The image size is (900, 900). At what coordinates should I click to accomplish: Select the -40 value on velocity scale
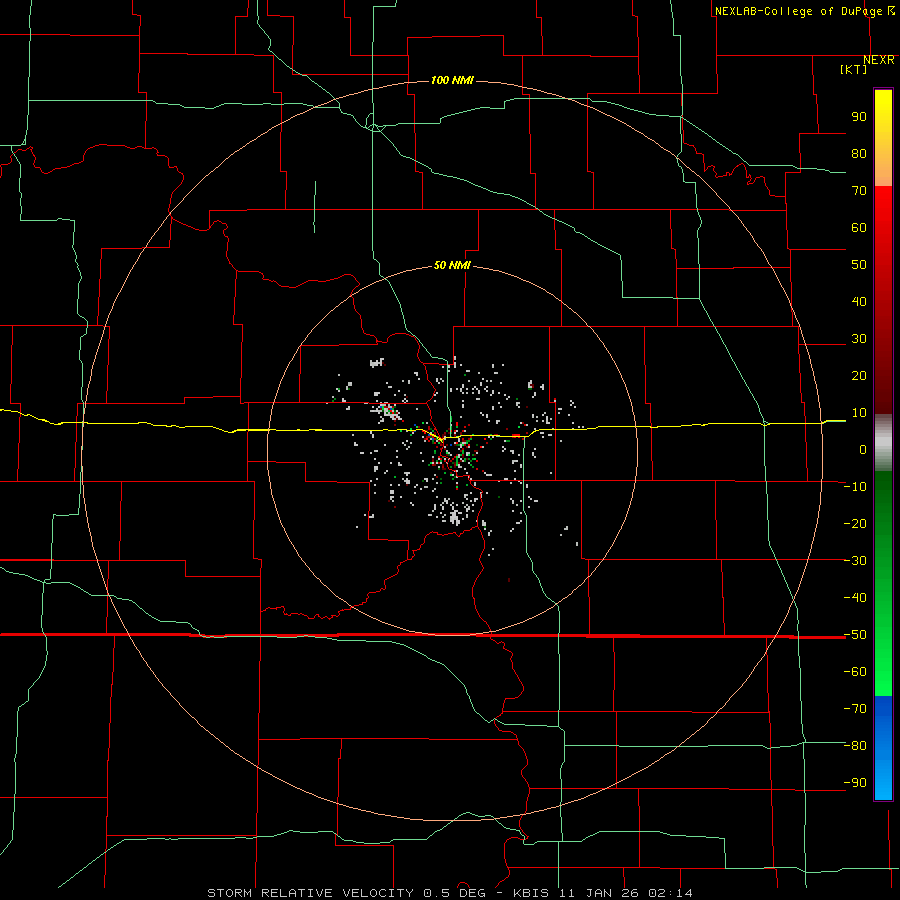[x=855, y=598]
